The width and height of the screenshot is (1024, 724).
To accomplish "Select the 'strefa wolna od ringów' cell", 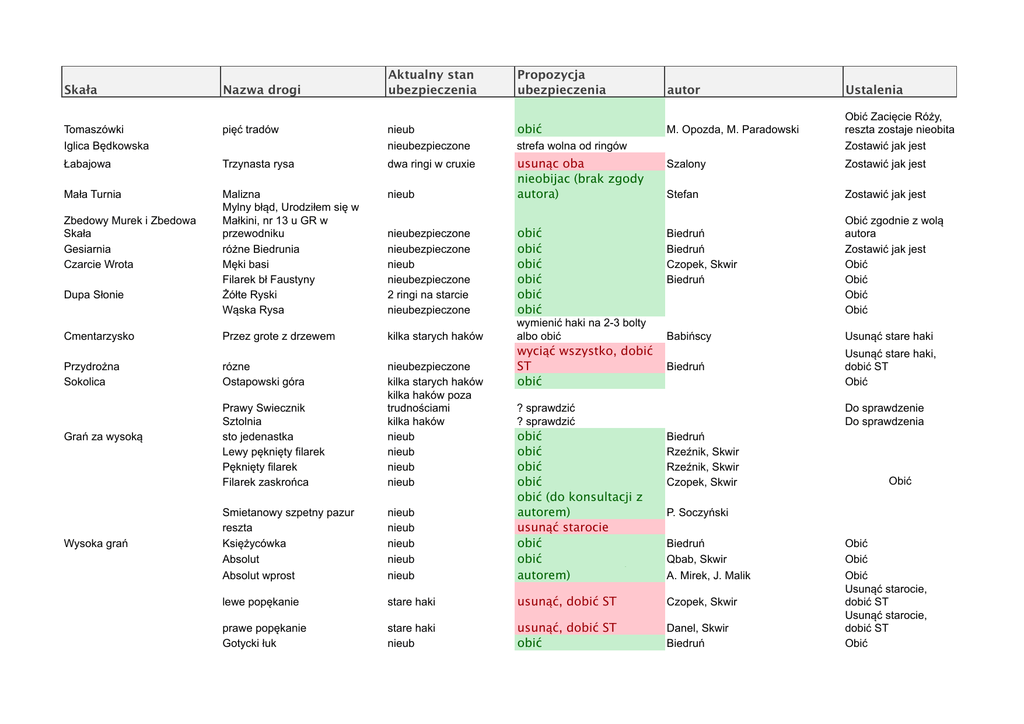I will pos(572,146).
